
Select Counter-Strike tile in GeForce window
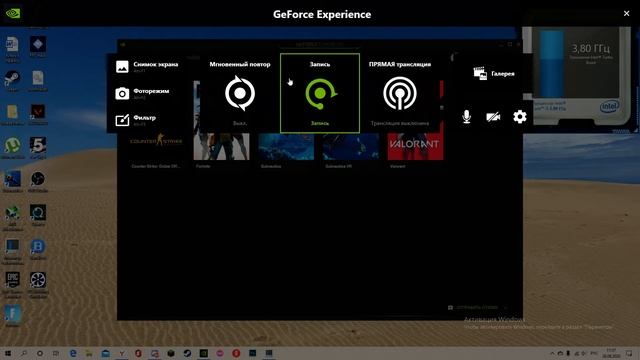tap(156, 147)
